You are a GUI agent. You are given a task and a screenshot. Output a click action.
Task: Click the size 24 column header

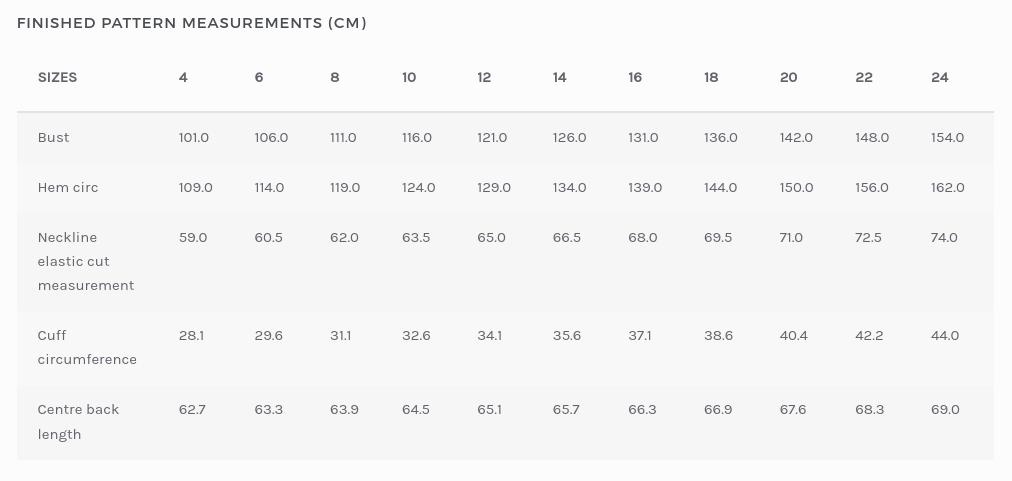(939, 77)
